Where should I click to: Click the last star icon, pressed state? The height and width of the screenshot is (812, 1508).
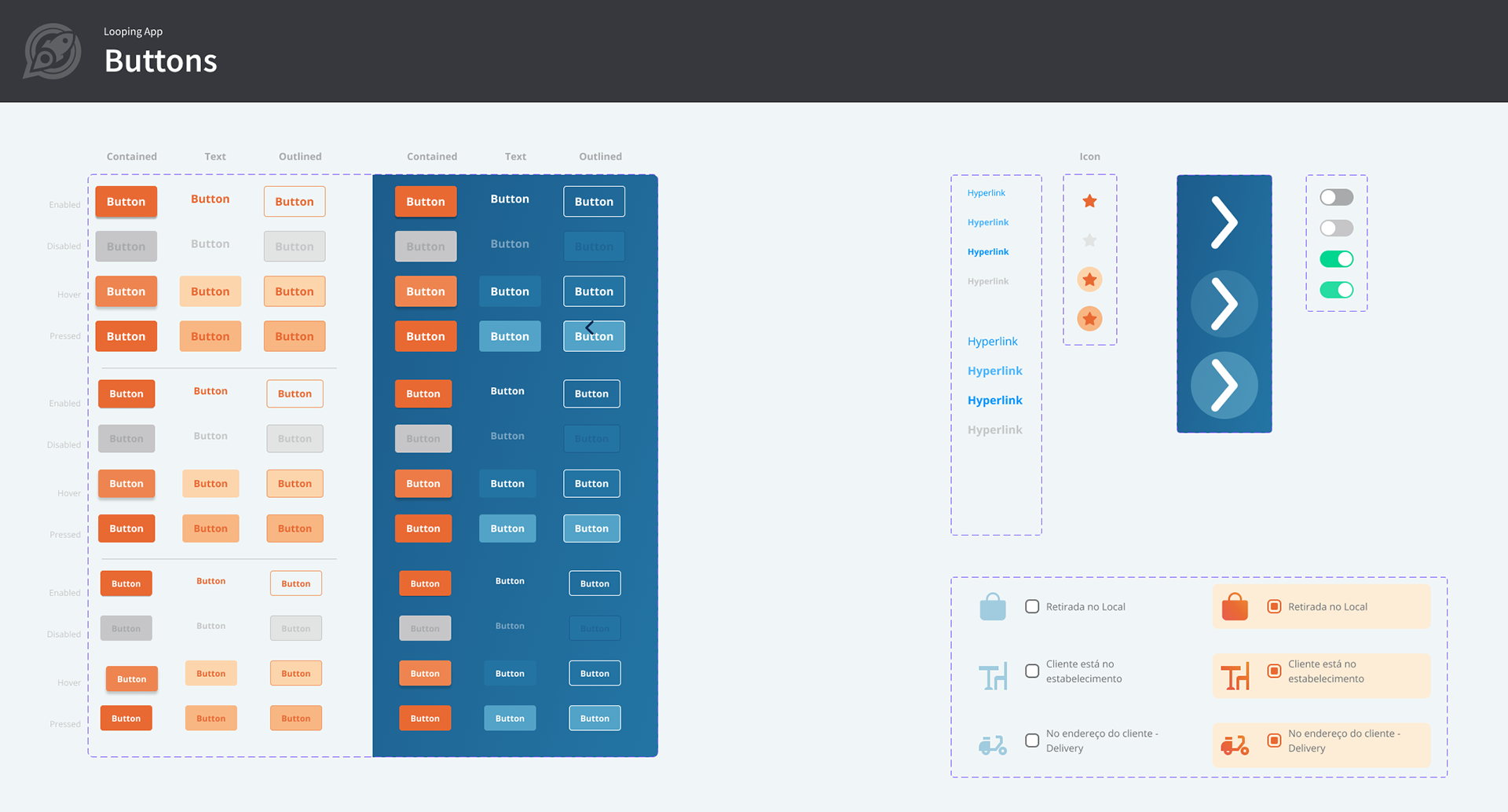pyautogui.click(x=1089, y=319)
